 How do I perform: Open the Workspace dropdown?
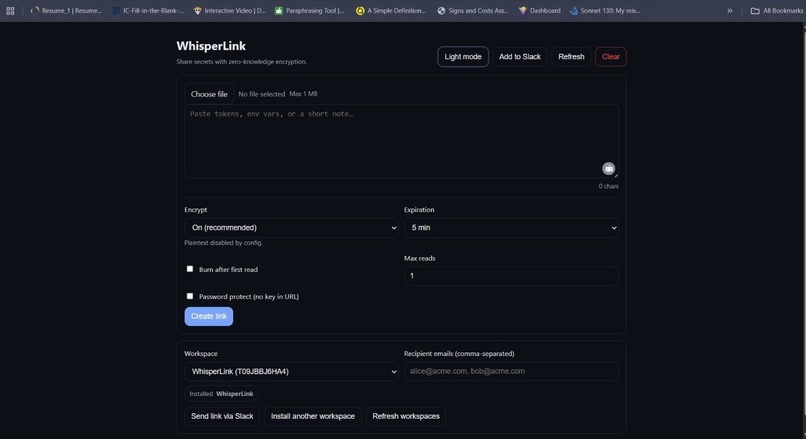coord(291,371)
